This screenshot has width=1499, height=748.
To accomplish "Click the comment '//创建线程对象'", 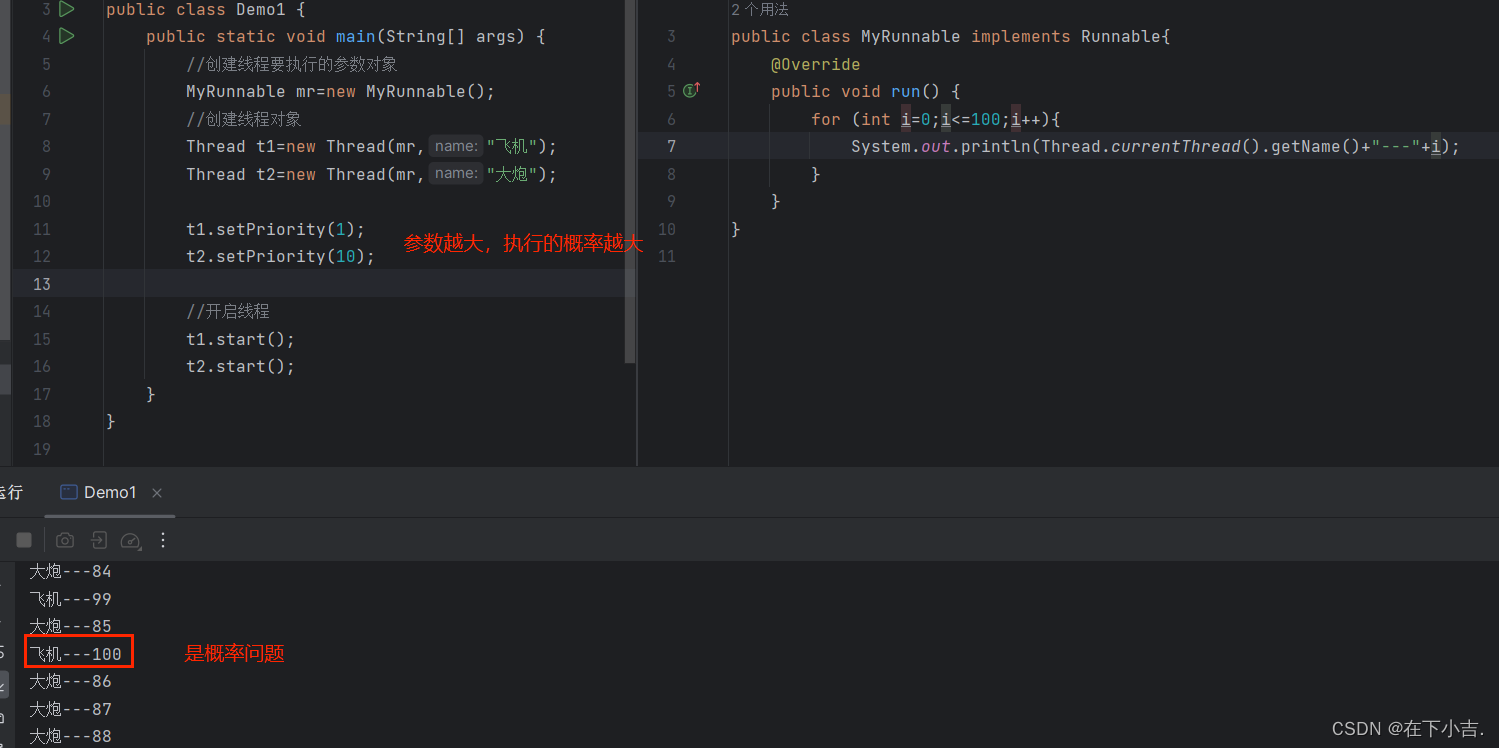I will point(244,119).
